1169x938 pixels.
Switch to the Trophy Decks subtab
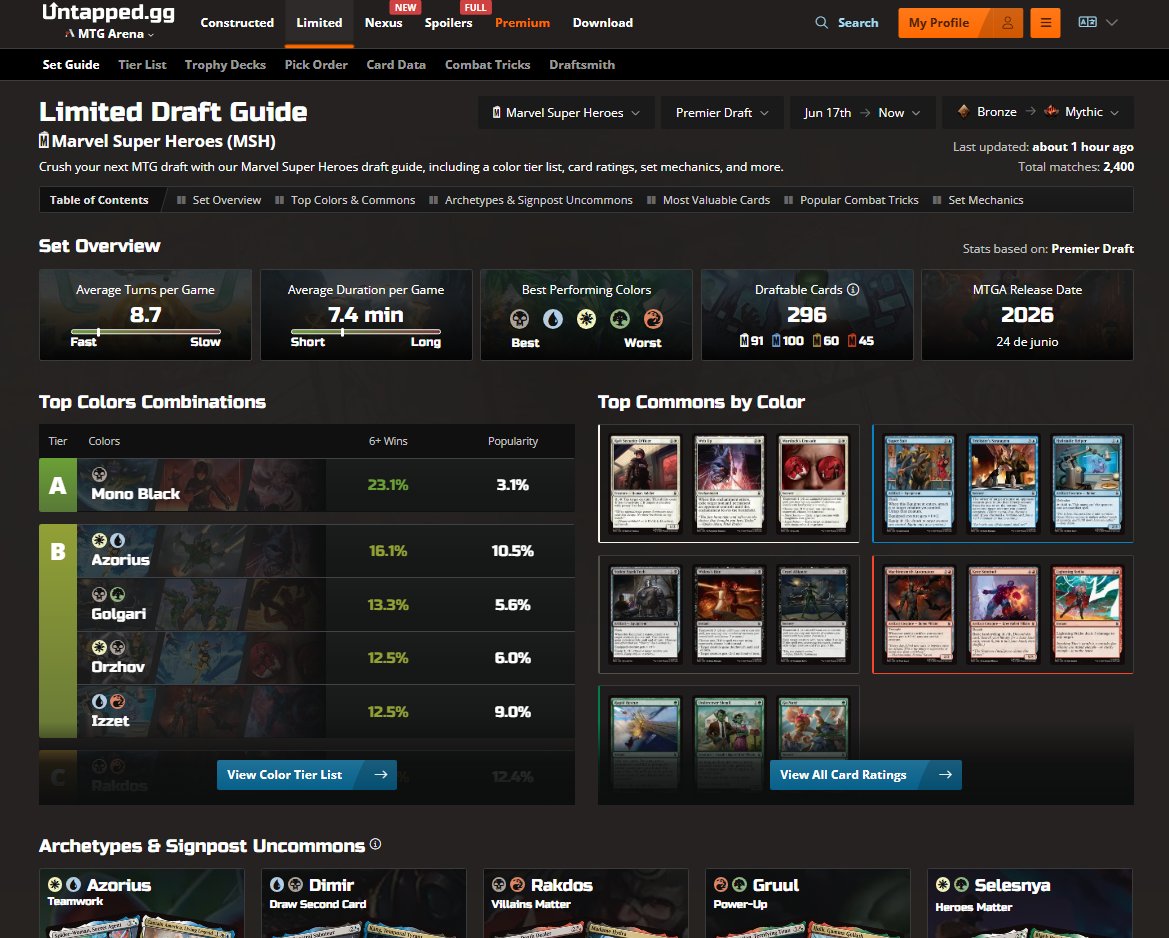(x=225, y=65)
